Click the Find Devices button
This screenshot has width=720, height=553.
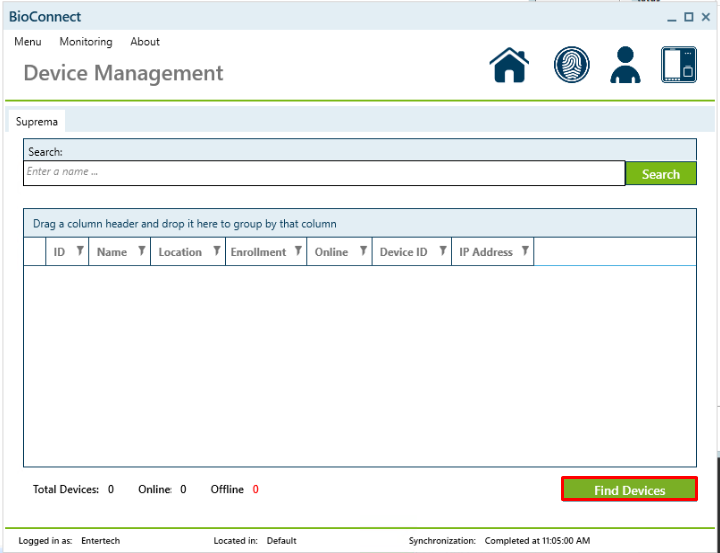pos(629,490)
